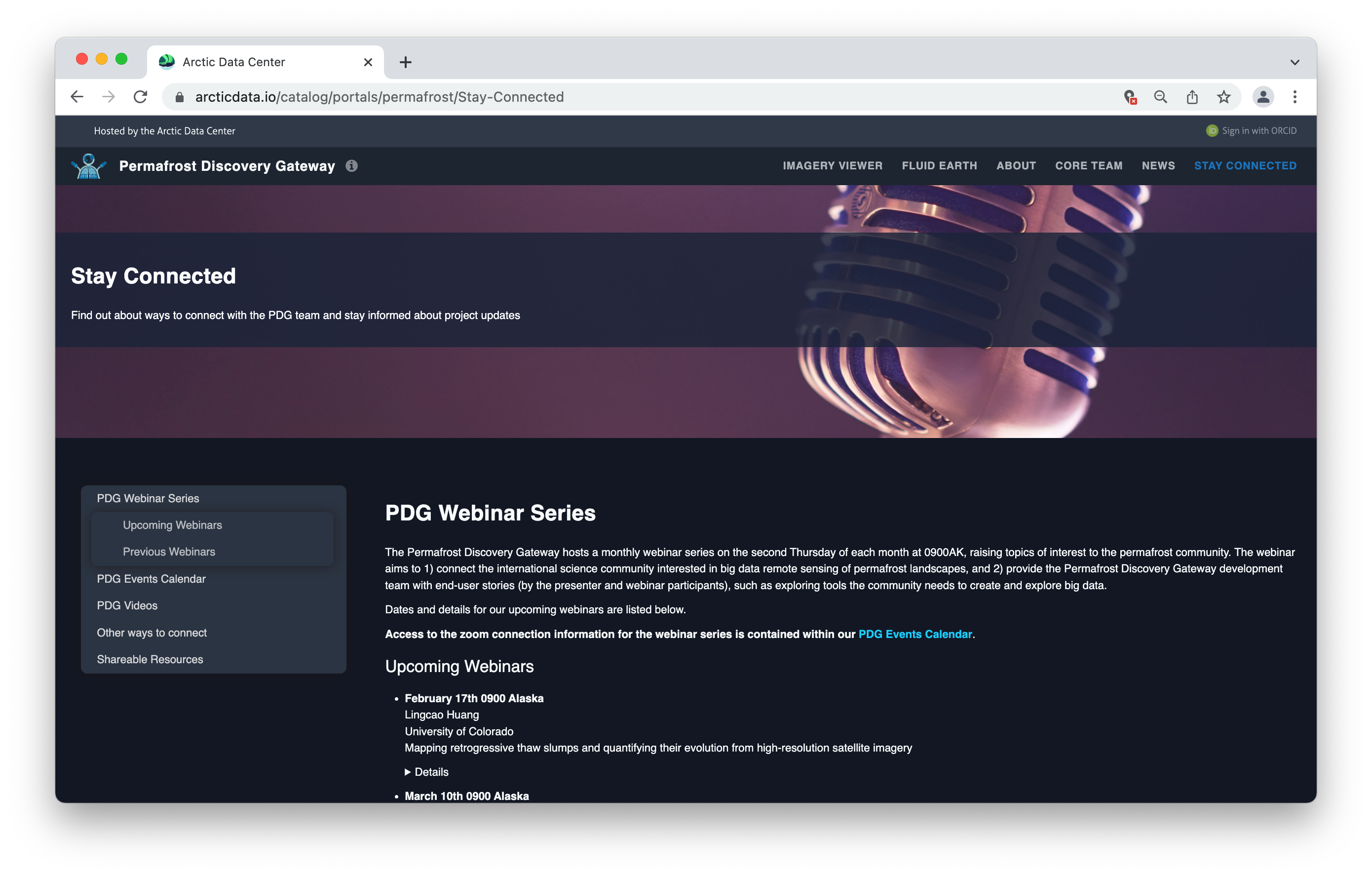This screenshot has width=1372, height=876.
Task: Click the 'Find out about ways to connect' subtitle
Action: [x=295, y=315]
